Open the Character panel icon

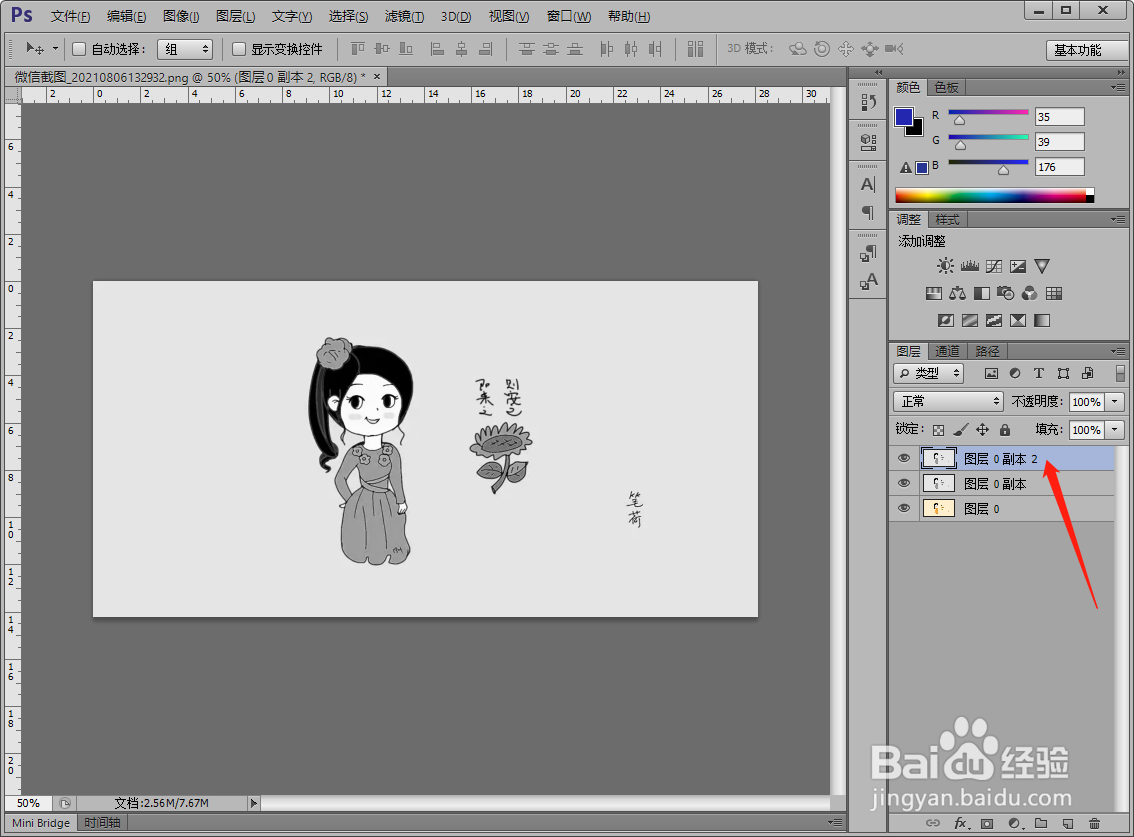[868, 184]
